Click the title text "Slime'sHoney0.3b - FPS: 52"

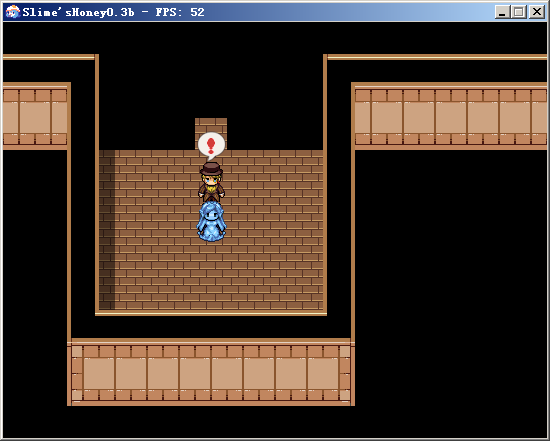coord(113,12)
